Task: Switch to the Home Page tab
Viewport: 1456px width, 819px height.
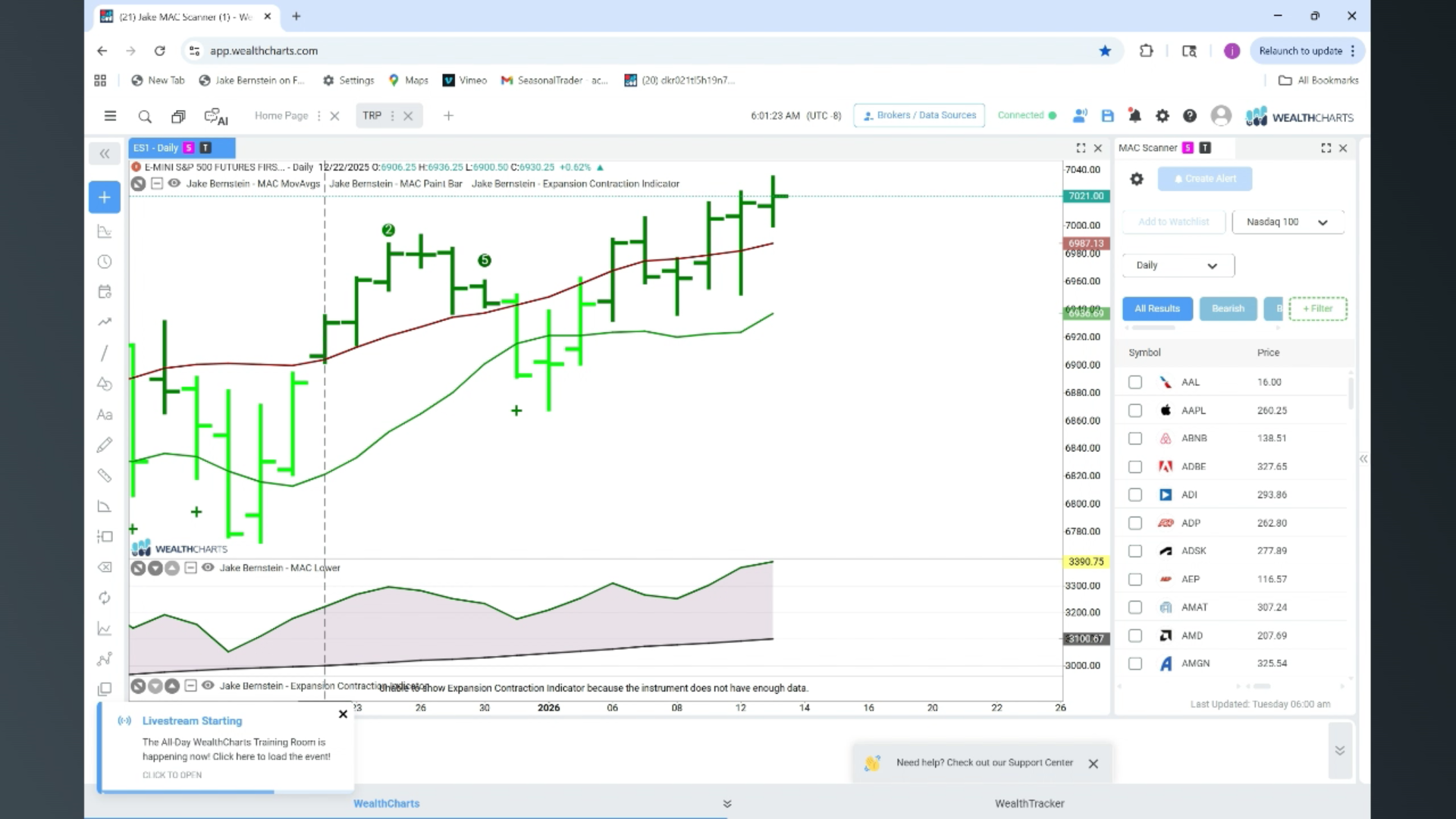Action: click(281, 116)
